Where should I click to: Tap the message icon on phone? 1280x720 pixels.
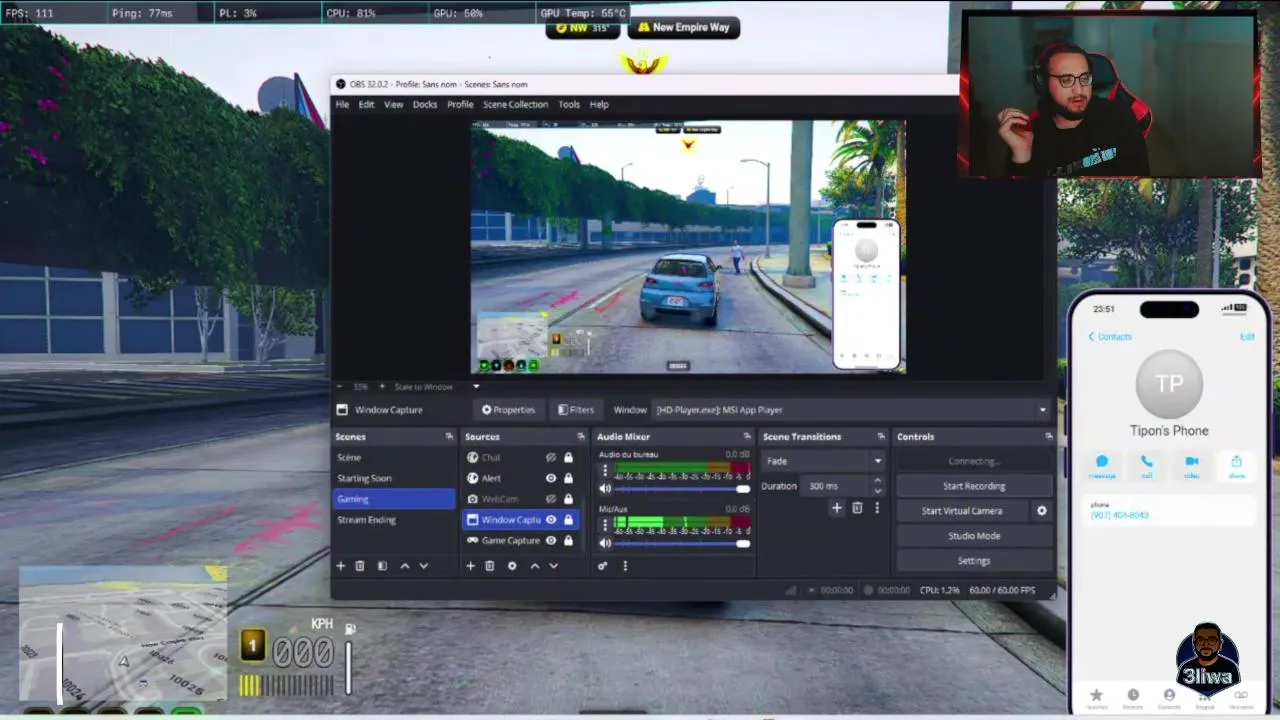pos(1101,465)
